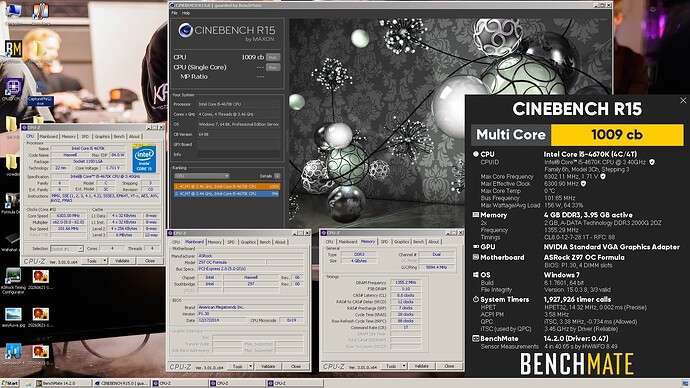Open the CPU-Z desktop shortcut icon
This screenshot has width=690, height=388.
pos(13,87)
